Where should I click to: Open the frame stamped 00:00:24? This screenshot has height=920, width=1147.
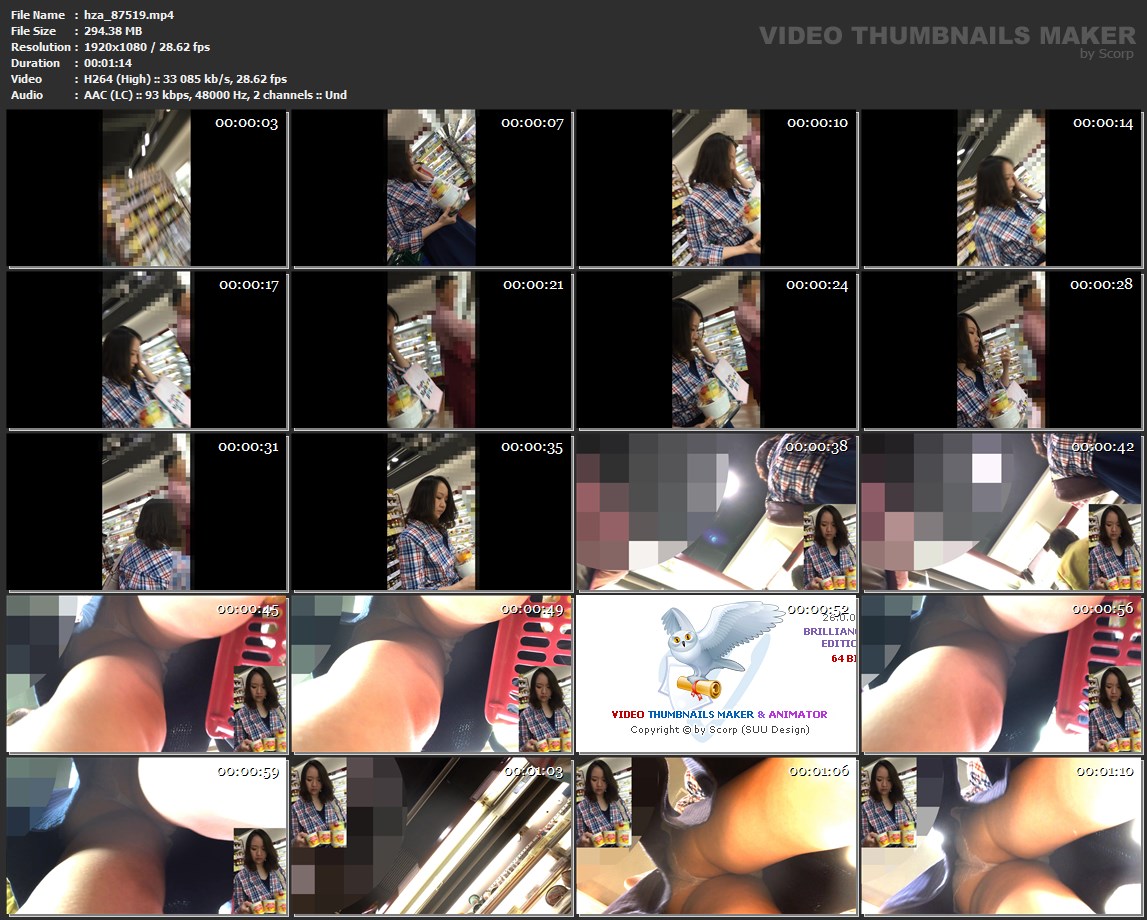pyautogui.click(x=717, y=350)
